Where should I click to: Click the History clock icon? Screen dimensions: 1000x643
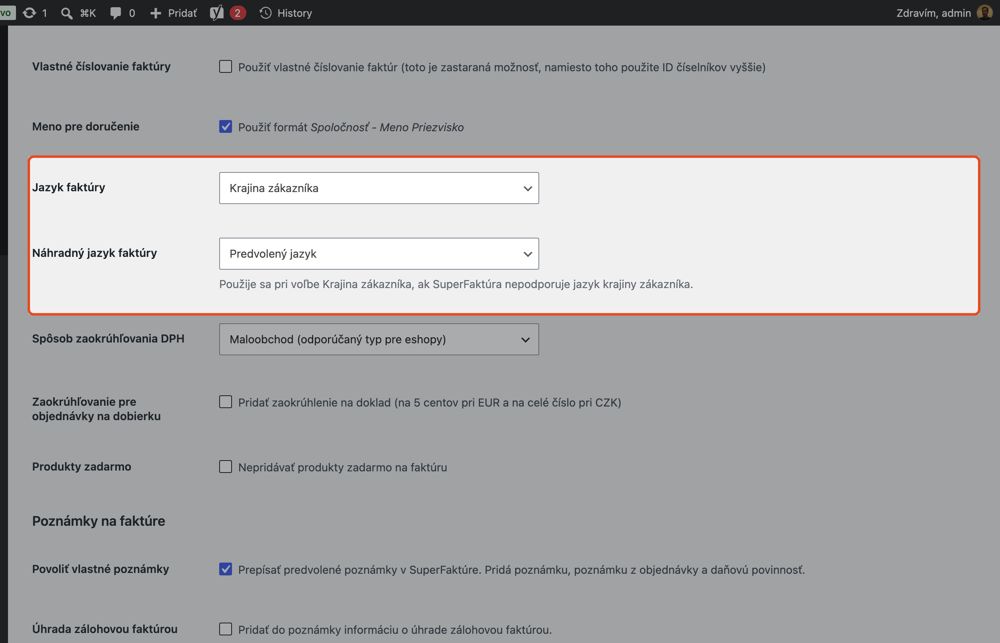(x=266, y=13)
